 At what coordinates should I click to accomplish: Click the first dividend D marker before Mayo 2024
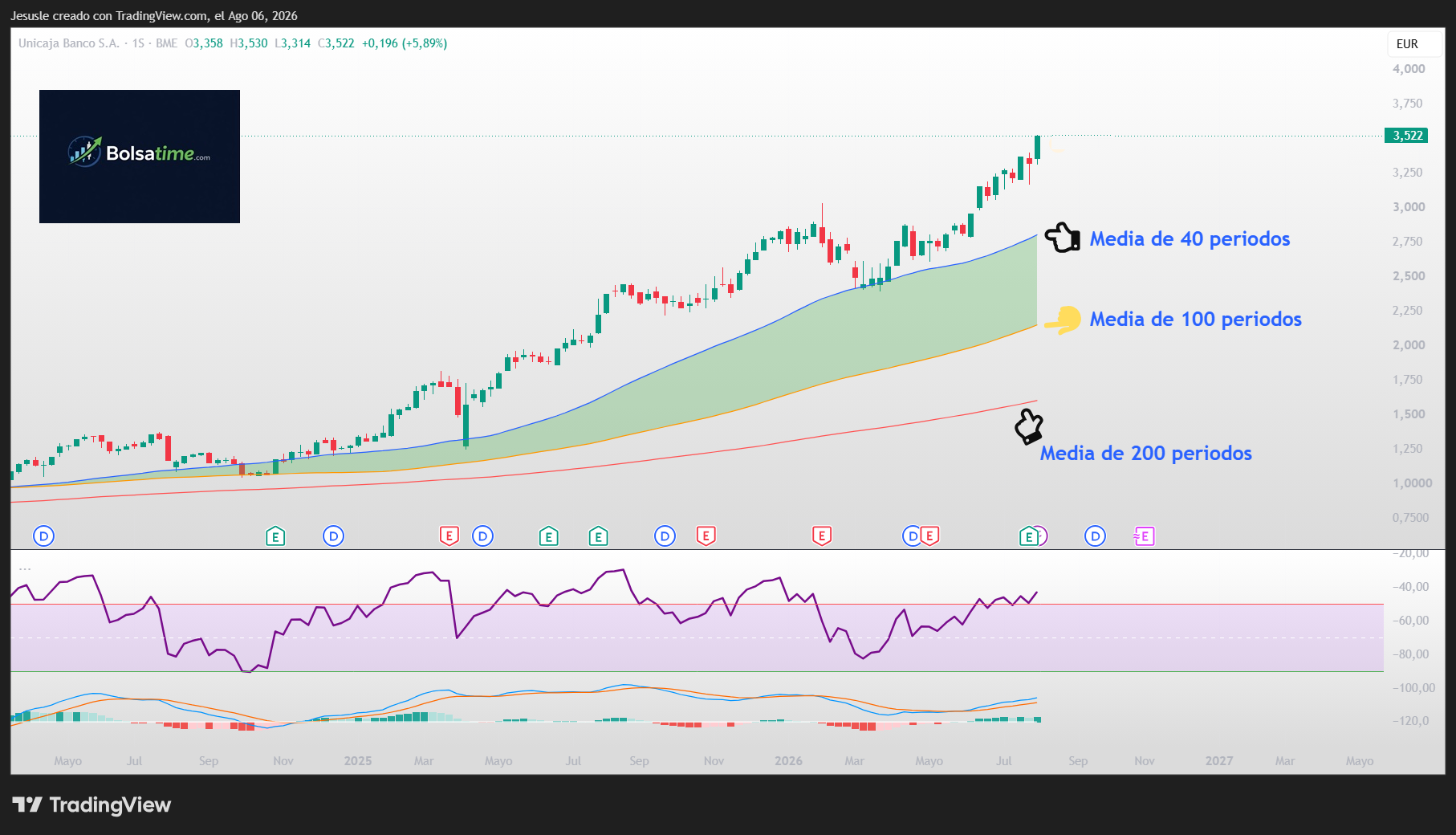pos(44,536)
